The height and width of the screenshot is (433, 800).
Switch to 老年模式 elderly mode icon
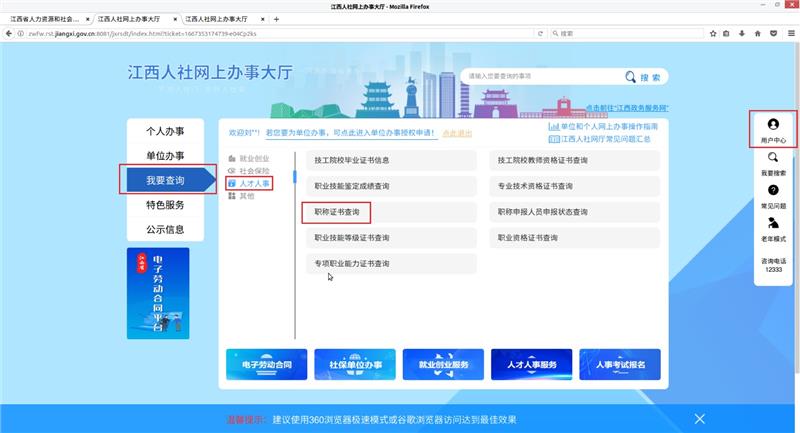click(772, 223)
